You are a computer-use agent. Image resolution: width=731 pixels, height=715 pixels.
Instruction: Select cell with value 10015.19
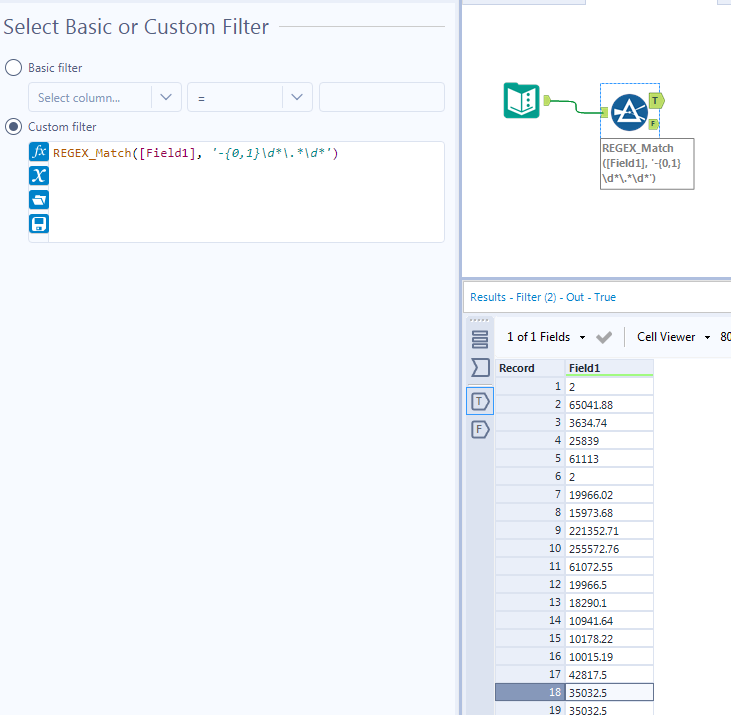click(x=609, y=657)
